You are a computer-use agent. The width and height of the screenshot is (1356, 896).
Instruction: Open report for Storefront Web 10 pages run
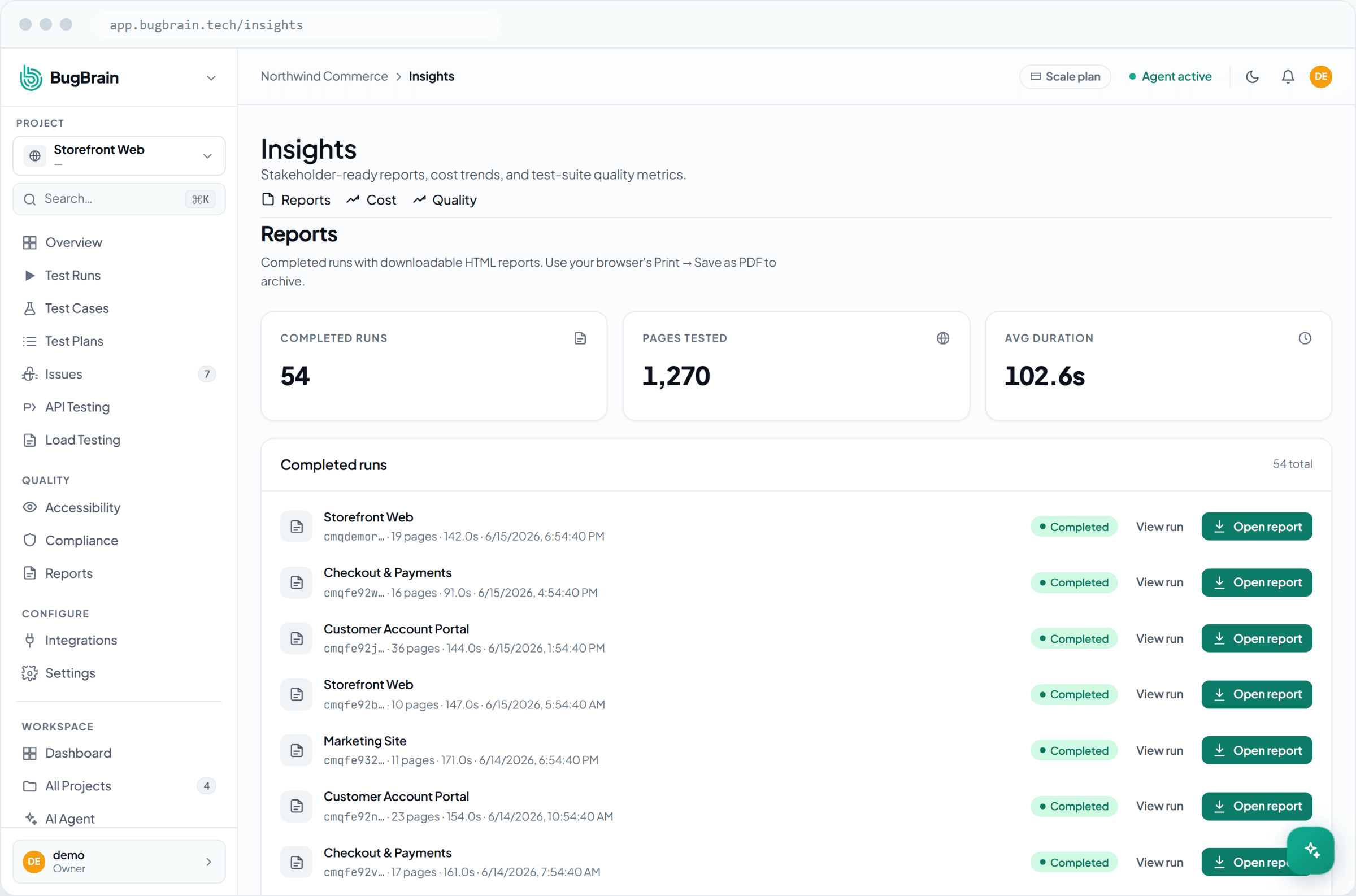point(1257,694)
